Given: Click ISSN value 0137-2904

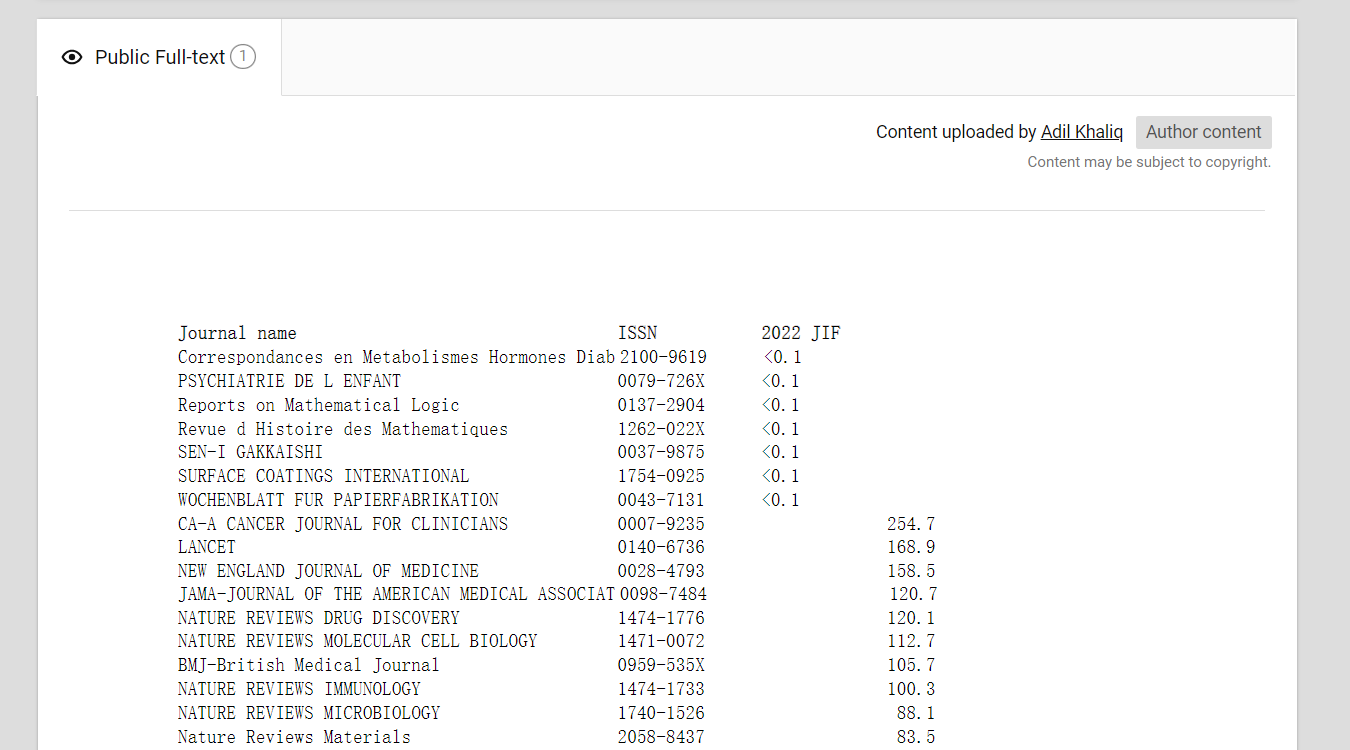Looking at the screenshot, I should 661,405.
